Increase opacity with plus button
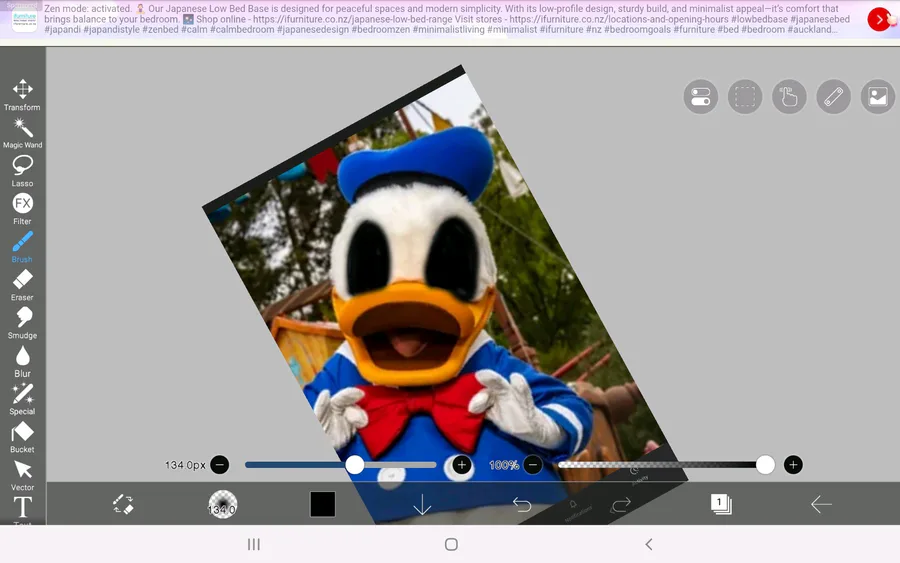The image size is (900, 563). pyautogui.click(x=793, y=464)
